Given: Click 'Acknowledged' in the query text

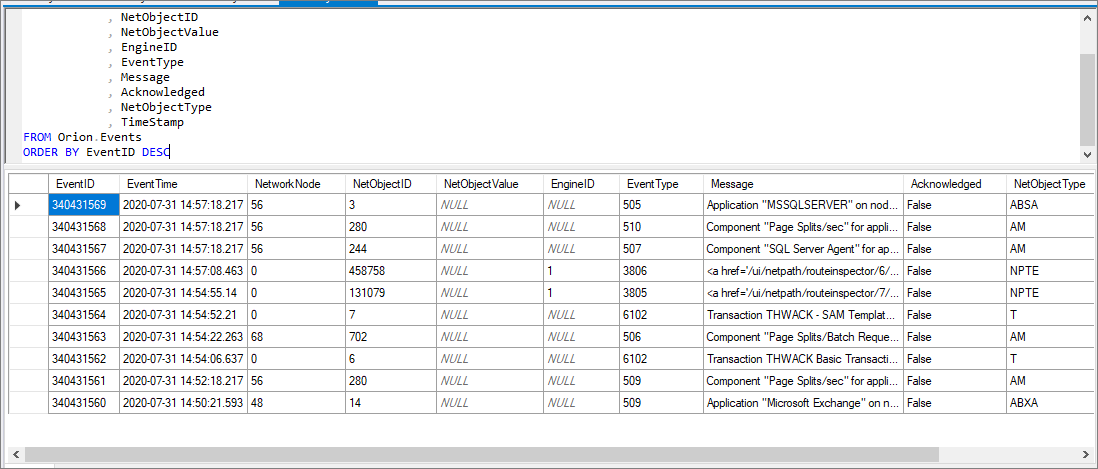Looking at the screenshot, I should (162, 92).
